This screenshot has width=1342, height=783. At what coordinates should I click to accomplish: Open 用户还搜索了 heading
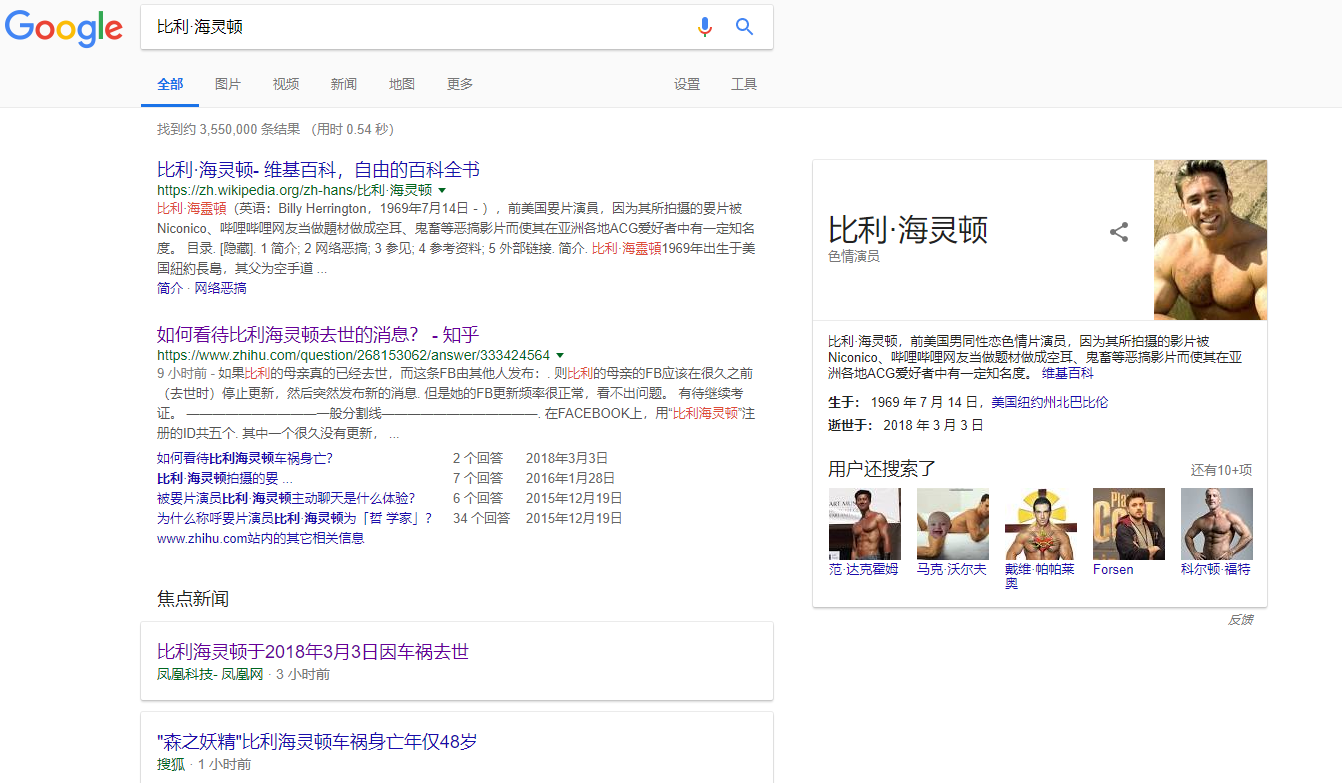click(x=882, y=469)
